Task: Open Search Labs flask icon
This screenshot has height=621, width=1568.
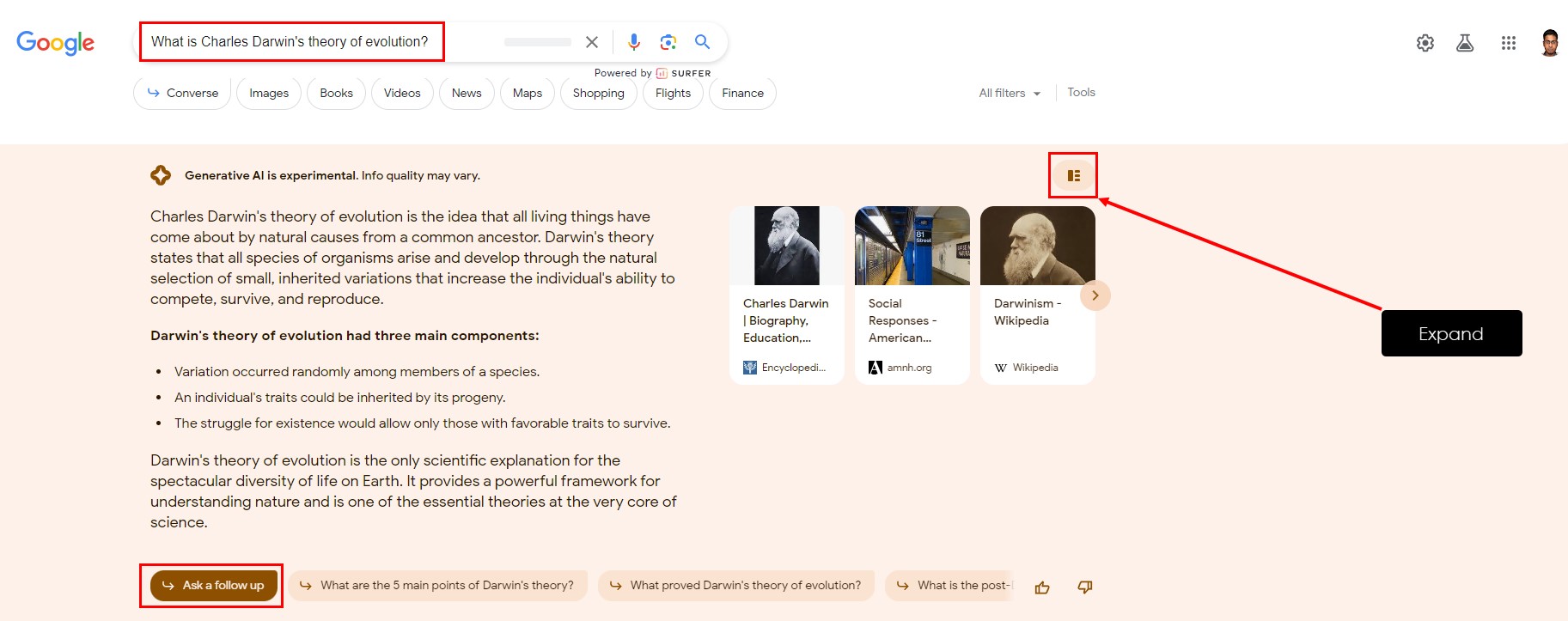Action: (1465, 43)
